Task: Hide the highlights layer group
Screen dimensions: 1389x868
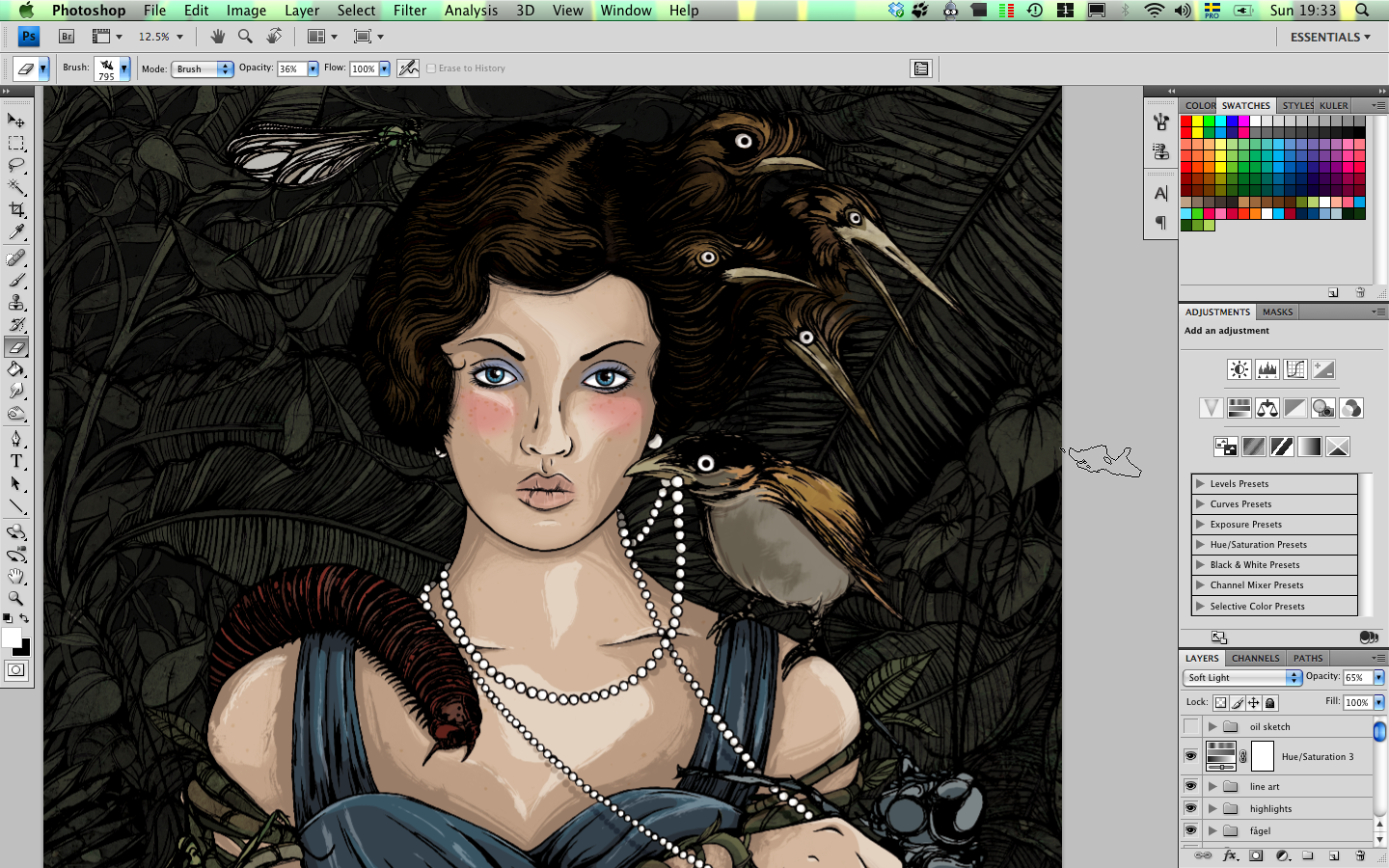Action: tap(1191, 808)
